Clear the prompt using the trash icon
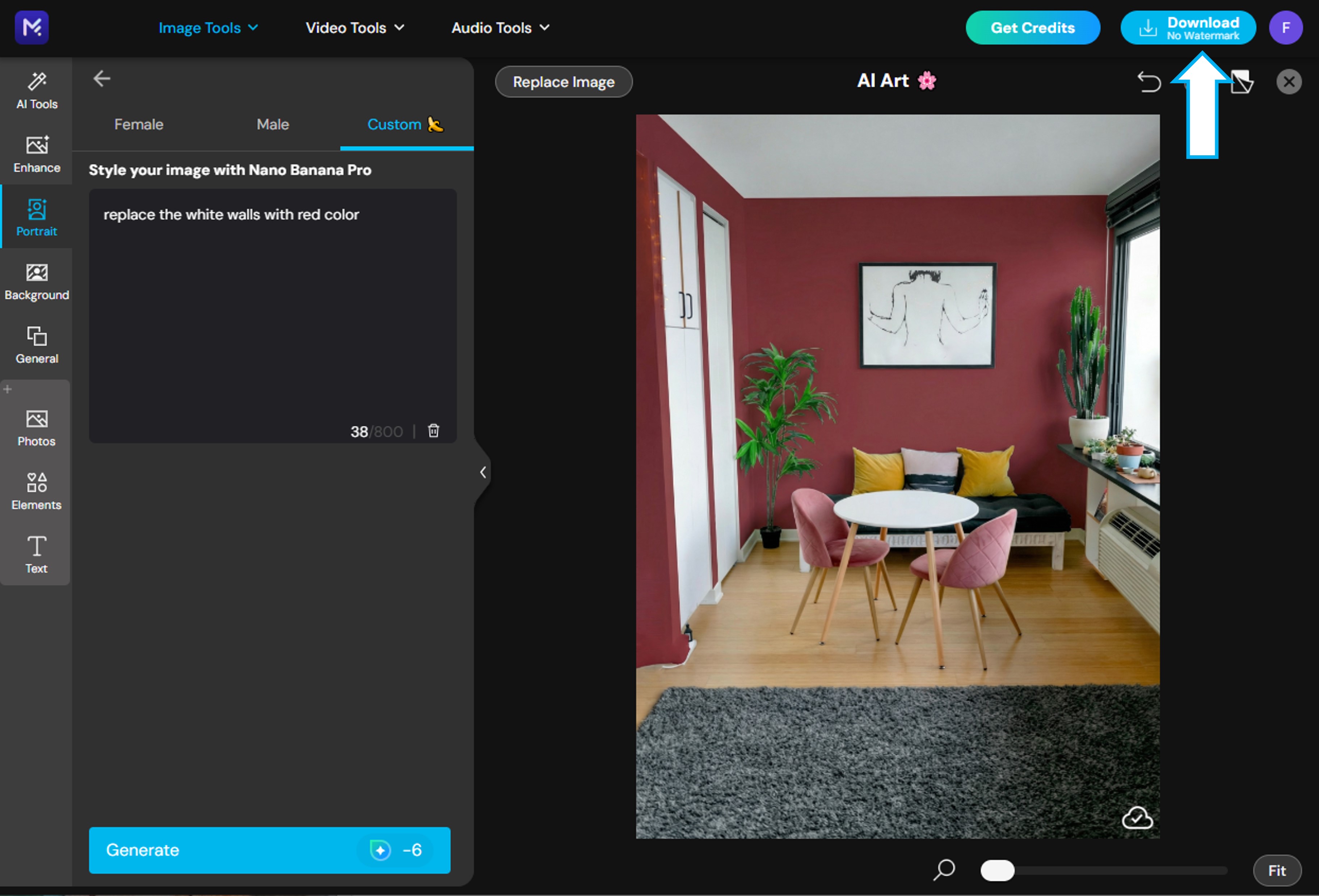1319x896 pixels. (433, 431)
